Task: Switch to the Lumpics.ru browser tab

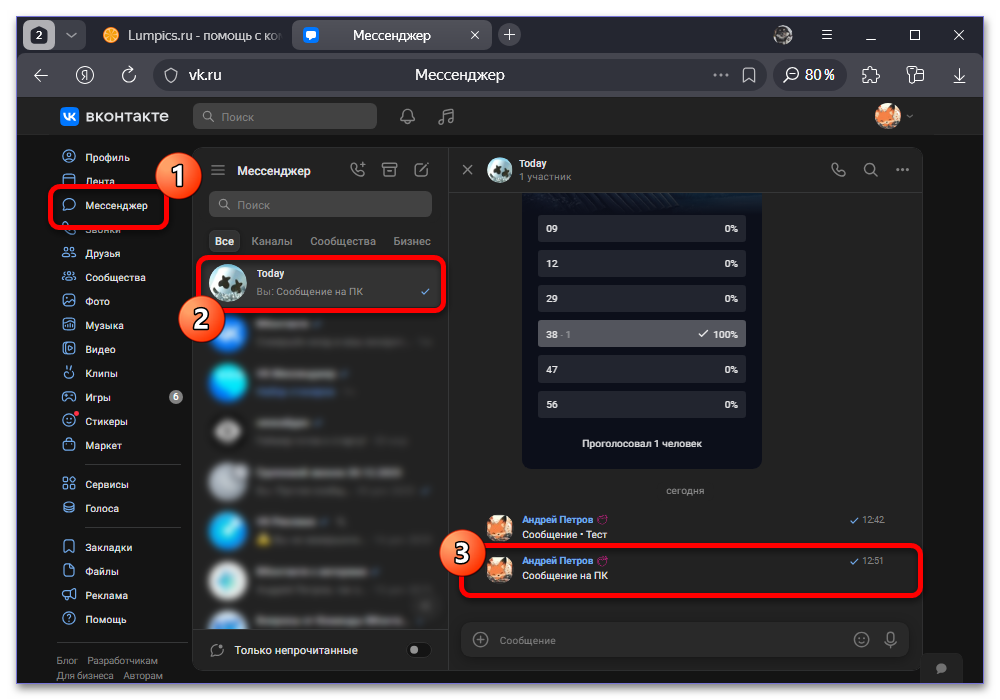Action: click(x=191, y=35)
